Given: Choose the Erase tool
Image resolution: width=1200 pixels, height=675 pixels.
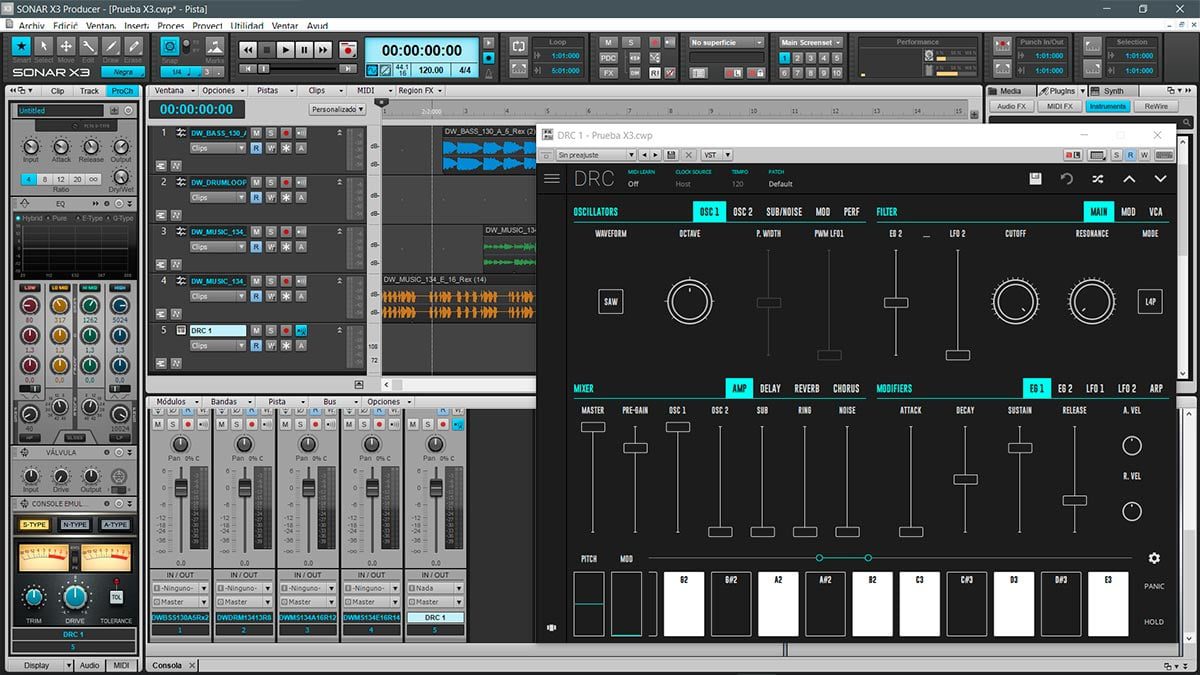Looking at the screenshot, I should click(132, 46).
